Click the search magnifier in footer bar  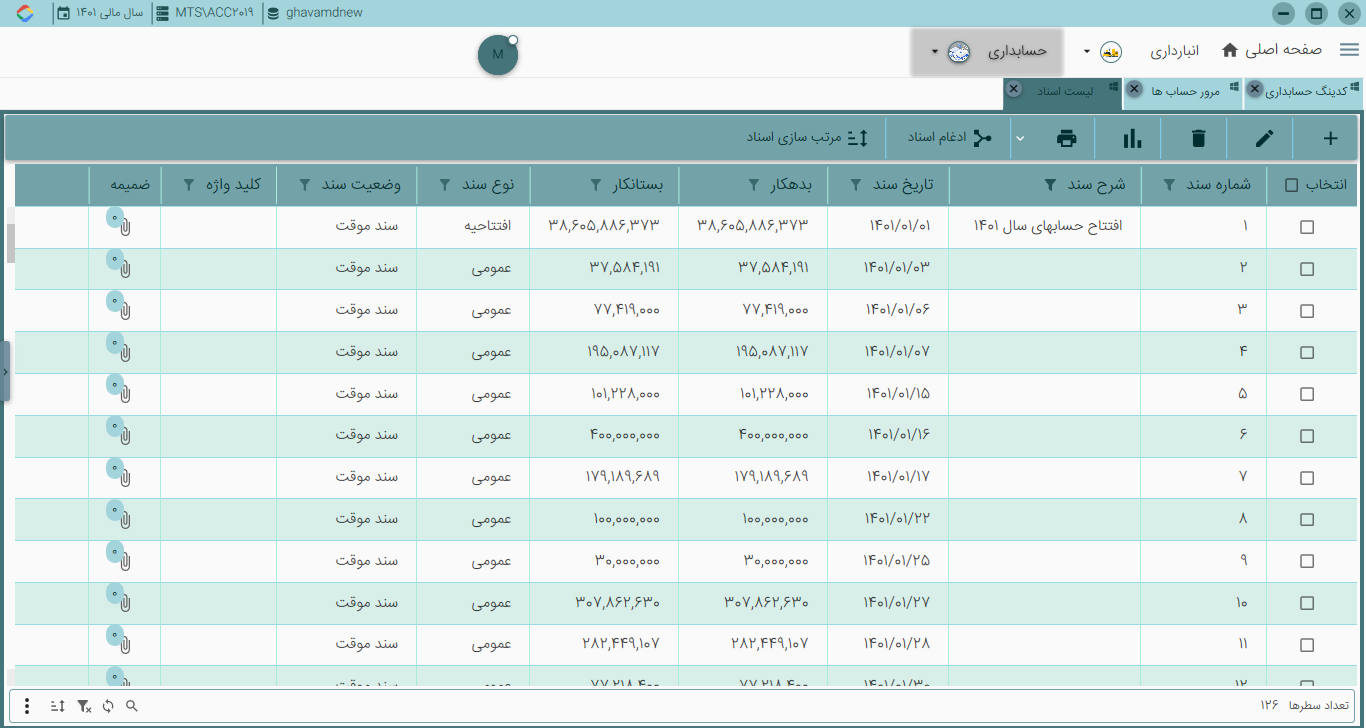tap(131, 706)
